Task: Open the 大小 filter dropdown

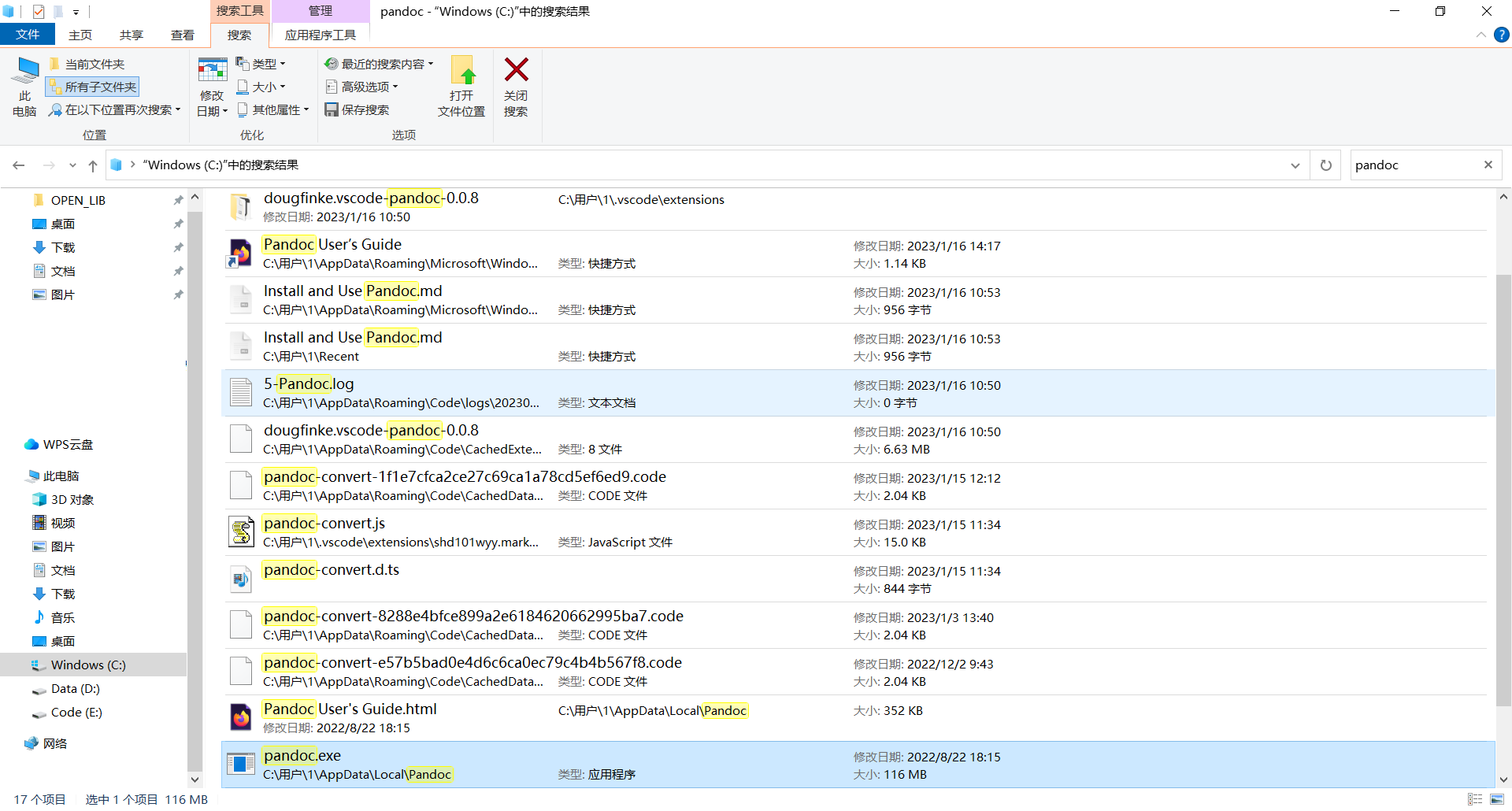Action: pos(261,87)
